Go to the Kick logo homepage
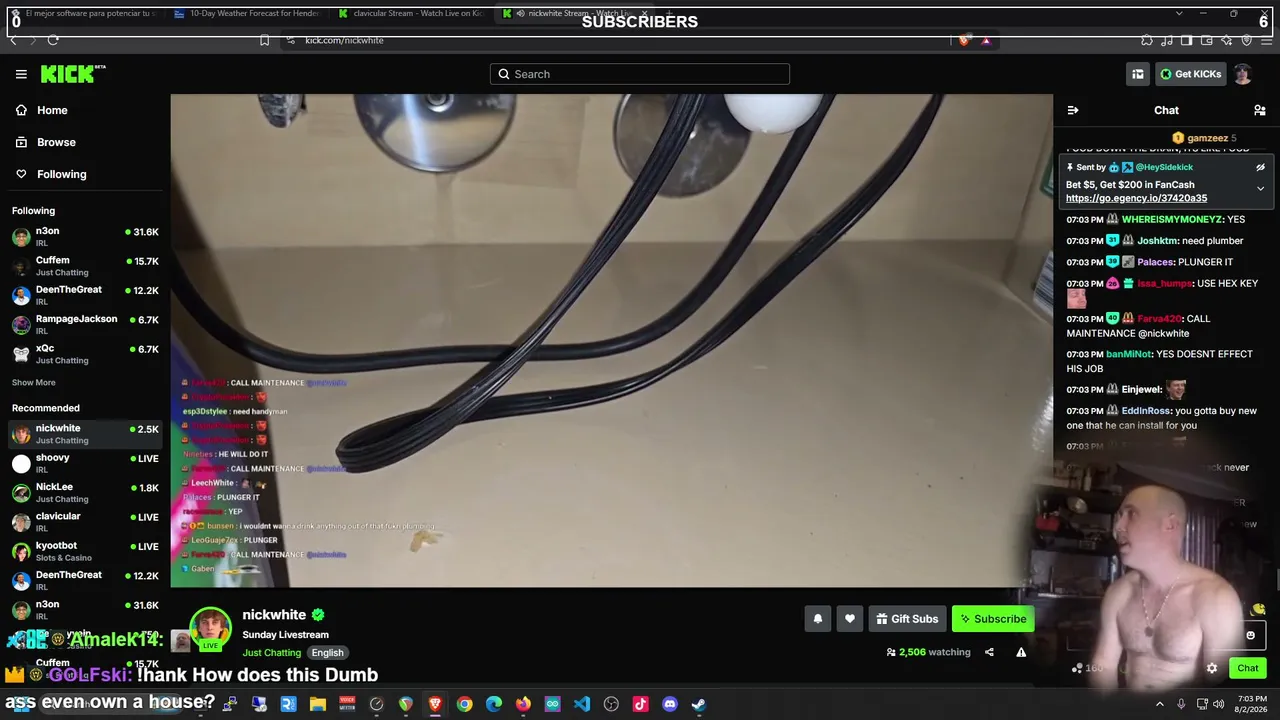 [x=73, y=74]
